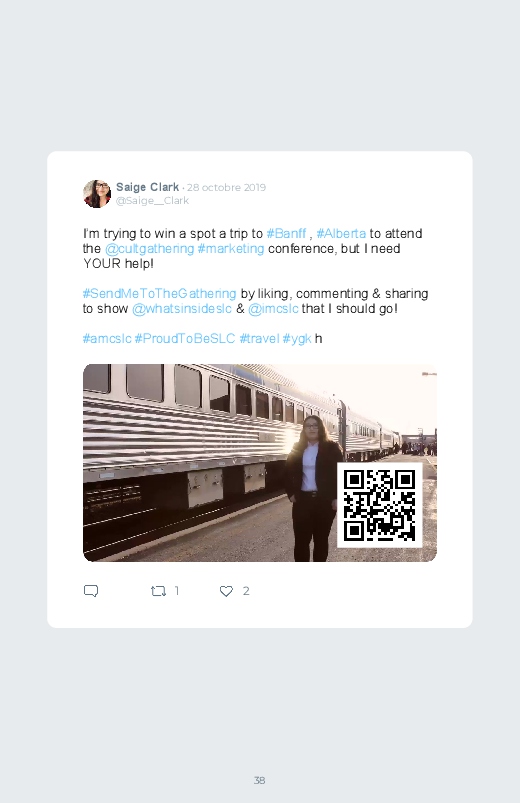Open the train platform photo
Viewport: 520px width, 803px height.
pyautogui.click(x=260, y=463)
